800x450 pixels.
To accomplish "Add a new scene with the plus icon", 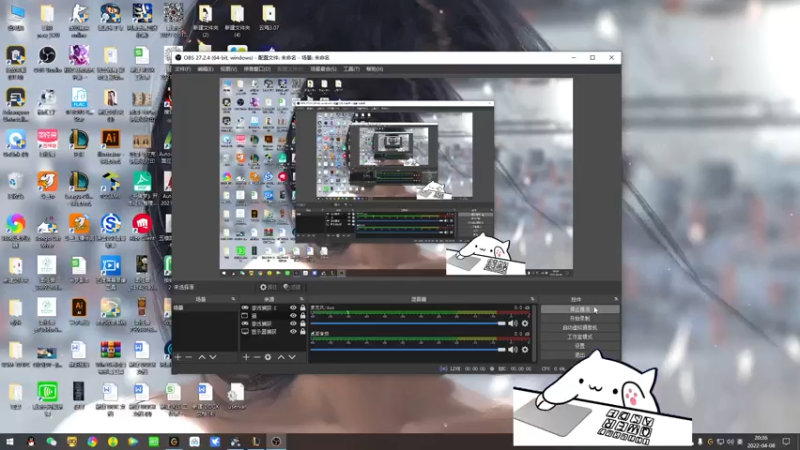I will [x=178, y=357].
